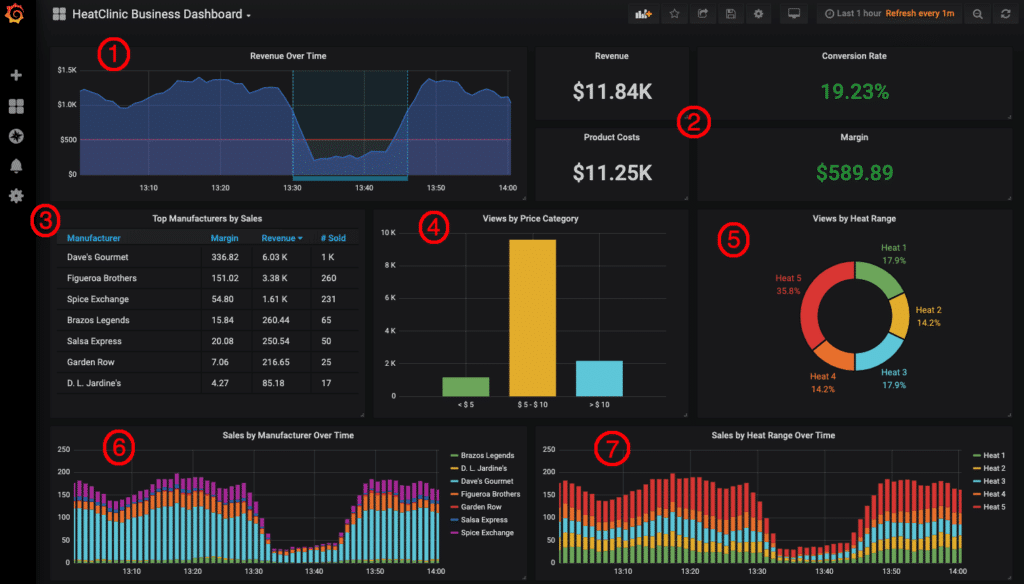Screen dimensions: 1024x584
Task: Open the Grafana logo home menu
Action: point(14,14)
